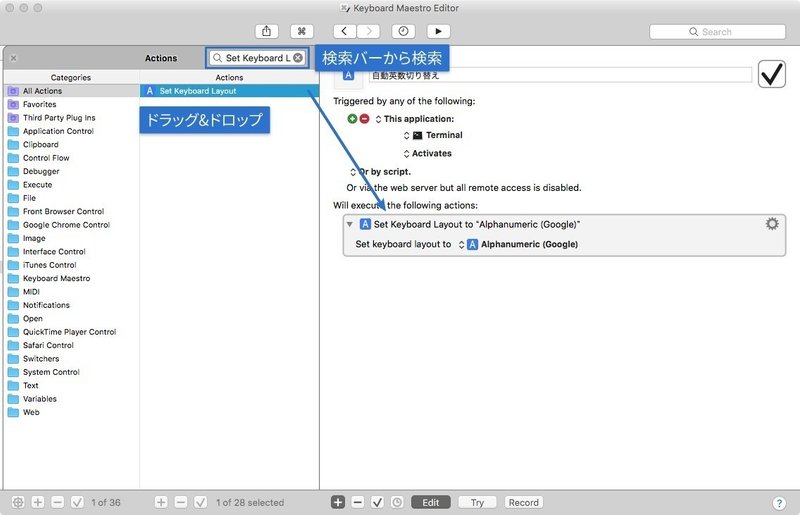The width and height of the screenshot is (800, 515).
Task: Open the Or by script dropdown
Action: [380, 172]
